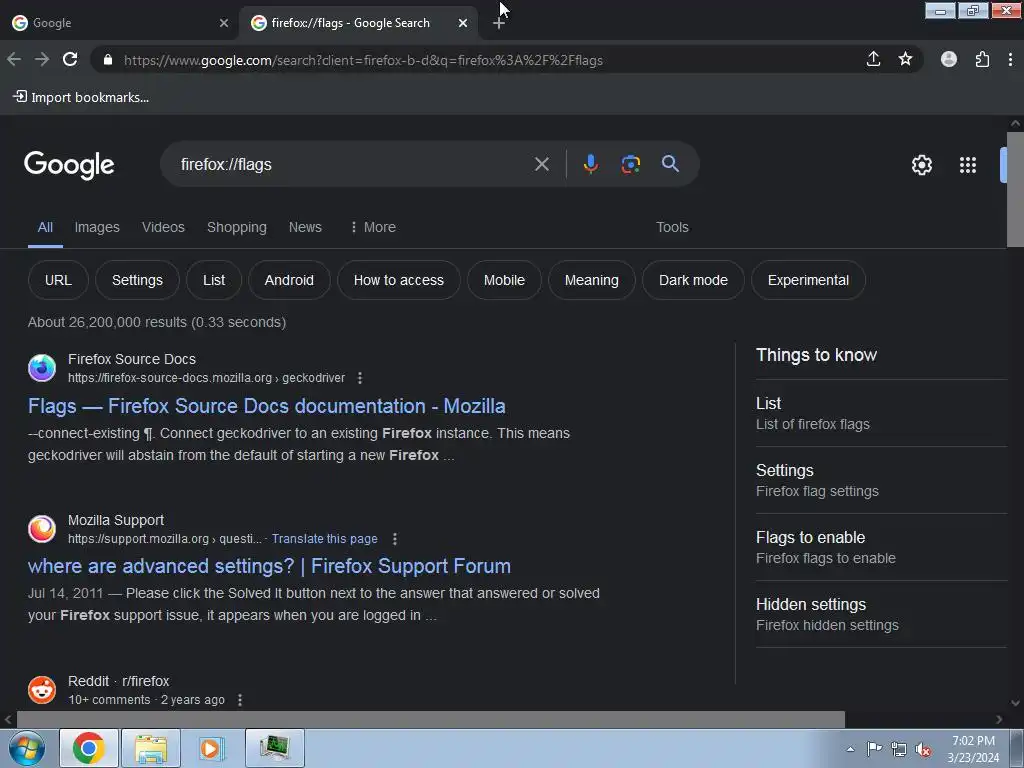Open the browser profile avatar
This screenshot has height=768, width=1024.
(x=949, y=59)
